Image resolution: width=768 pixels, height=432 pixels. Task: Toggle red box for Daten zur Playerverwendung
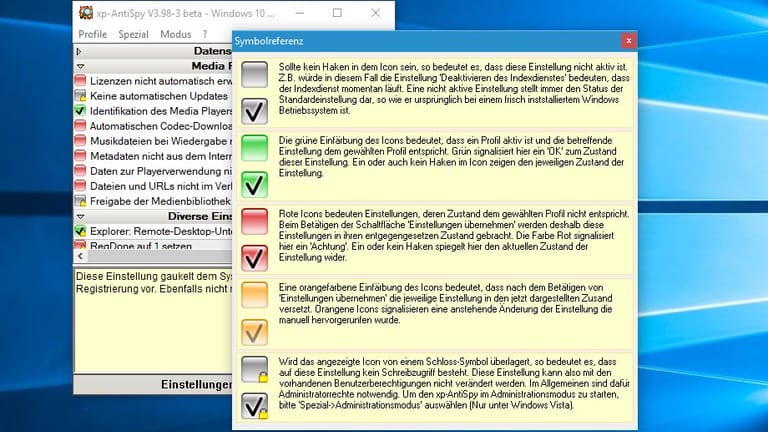pos(80,171)
